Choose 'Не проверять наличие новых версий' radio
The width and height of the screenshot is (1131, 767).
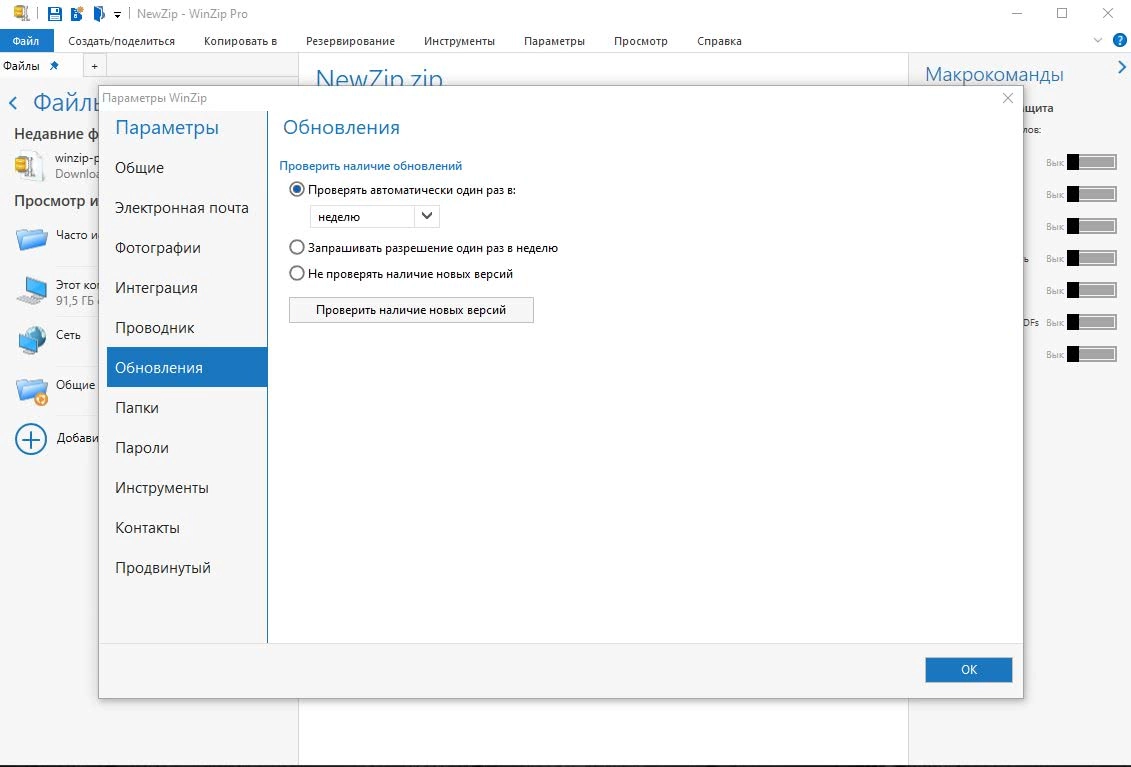(x=296, y=273)
